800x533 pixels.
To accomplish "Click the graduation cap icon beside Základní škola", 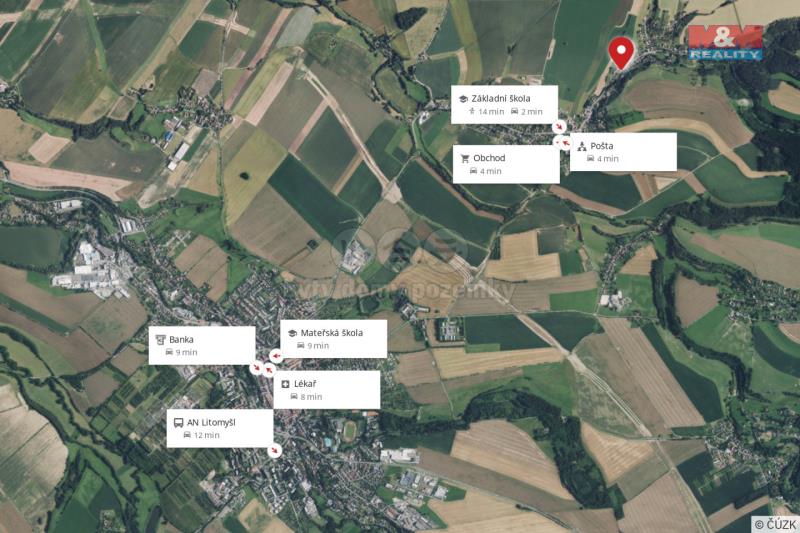I will point(463,99).
